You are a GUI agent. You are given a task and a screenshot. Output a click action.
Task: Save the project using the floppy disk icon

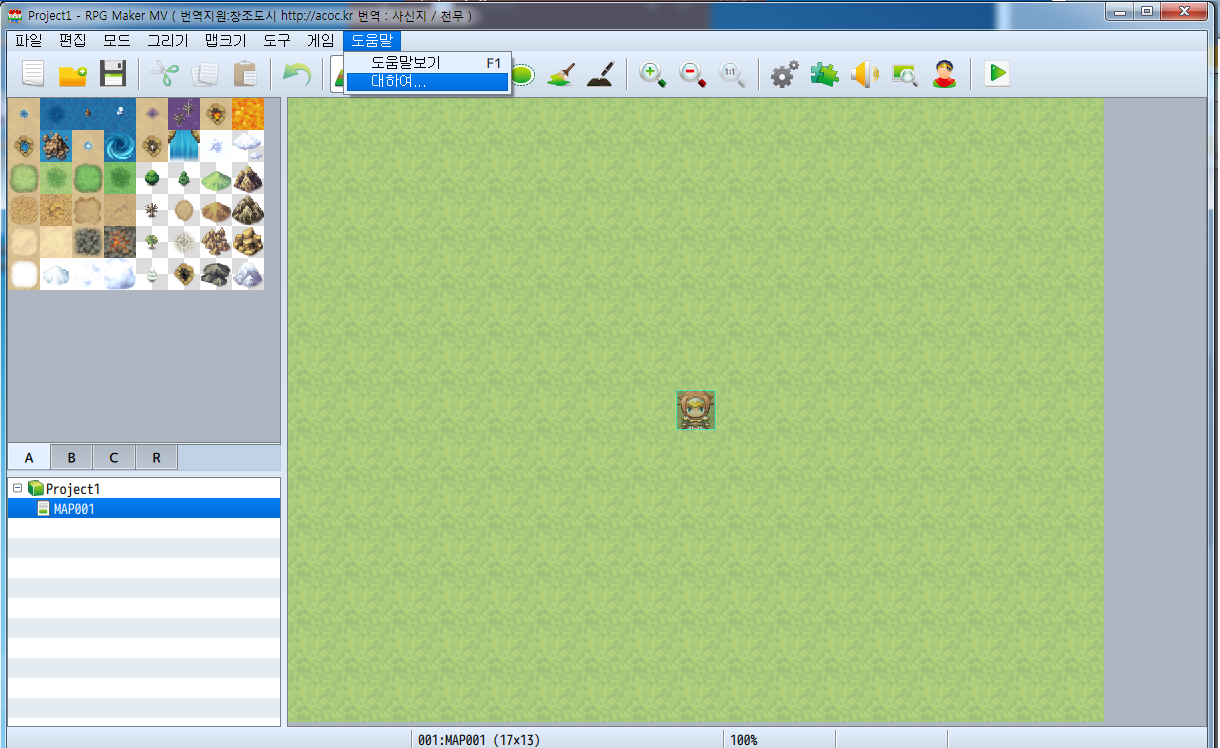[112, 74]
